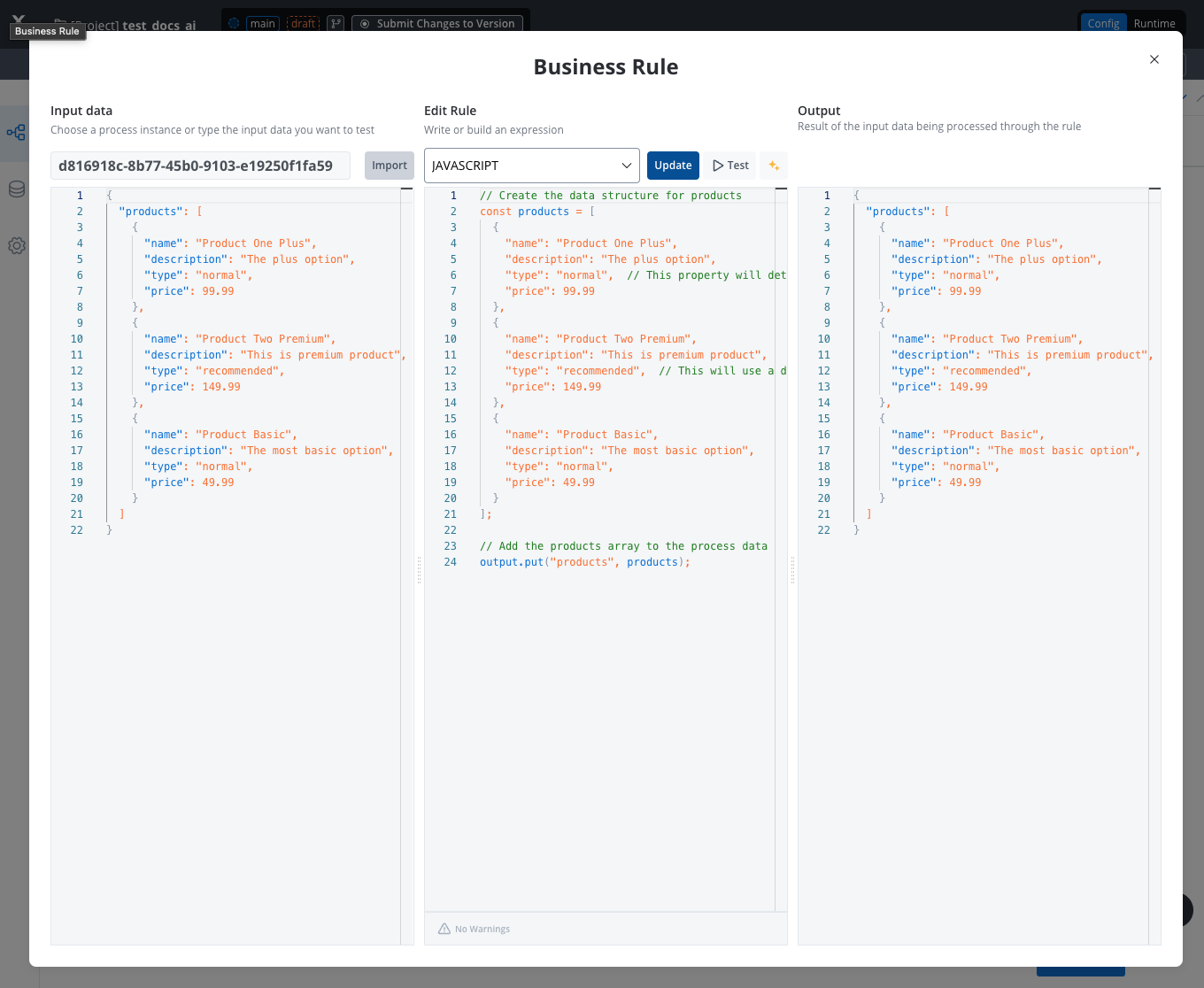Switch to the Runtime tab
The image size is (1204, 988).
[x=1154, y=23]
